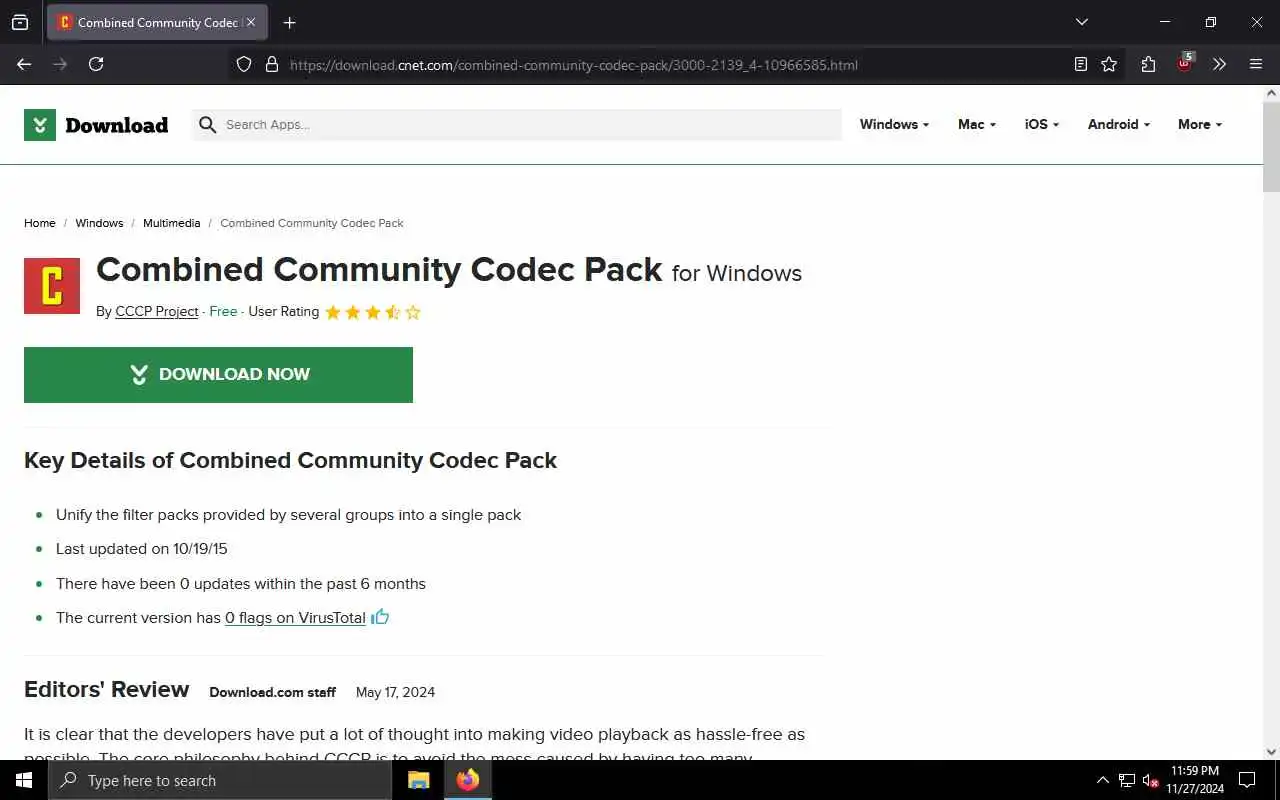Click the May 17, 2024 review date

tap(395, 692)
